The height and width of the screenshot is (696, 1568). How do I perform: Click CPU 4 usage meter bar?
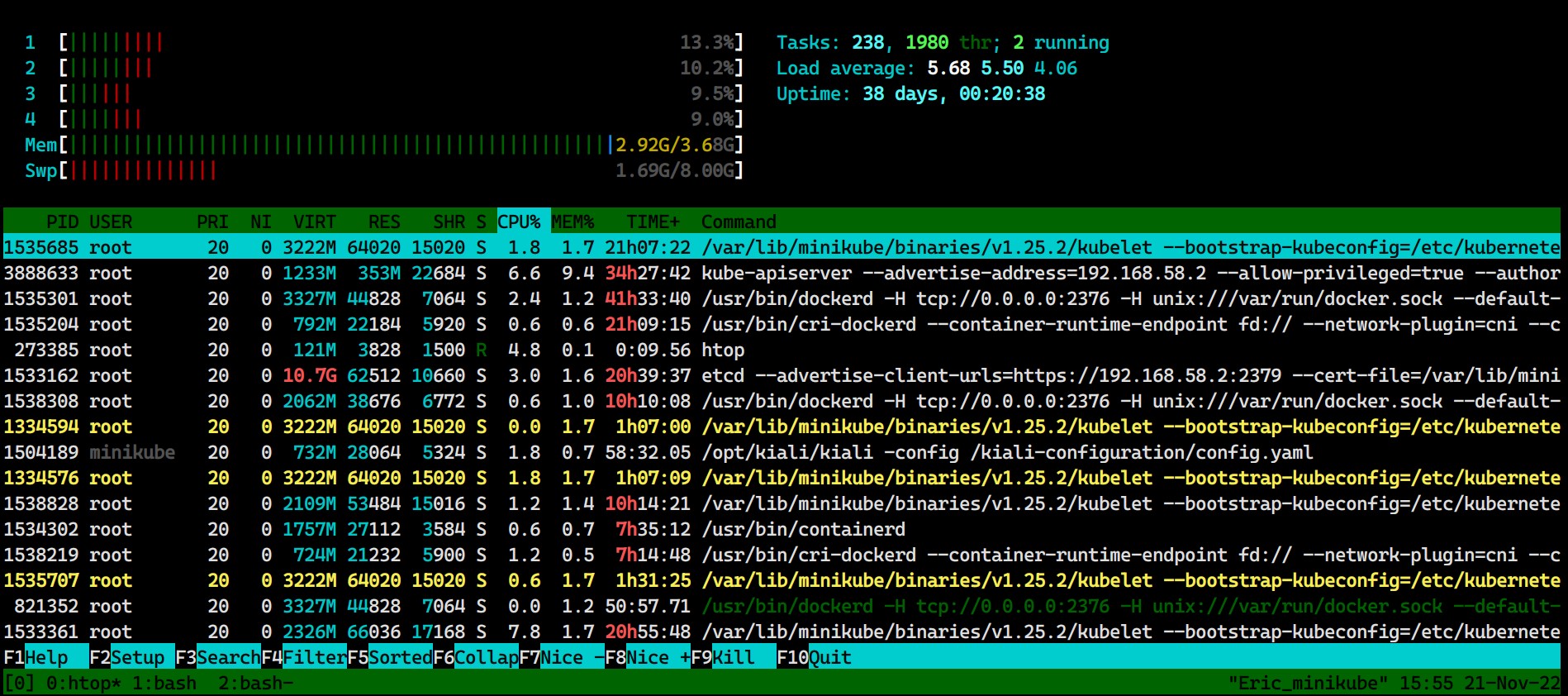(x=401, y=119)
